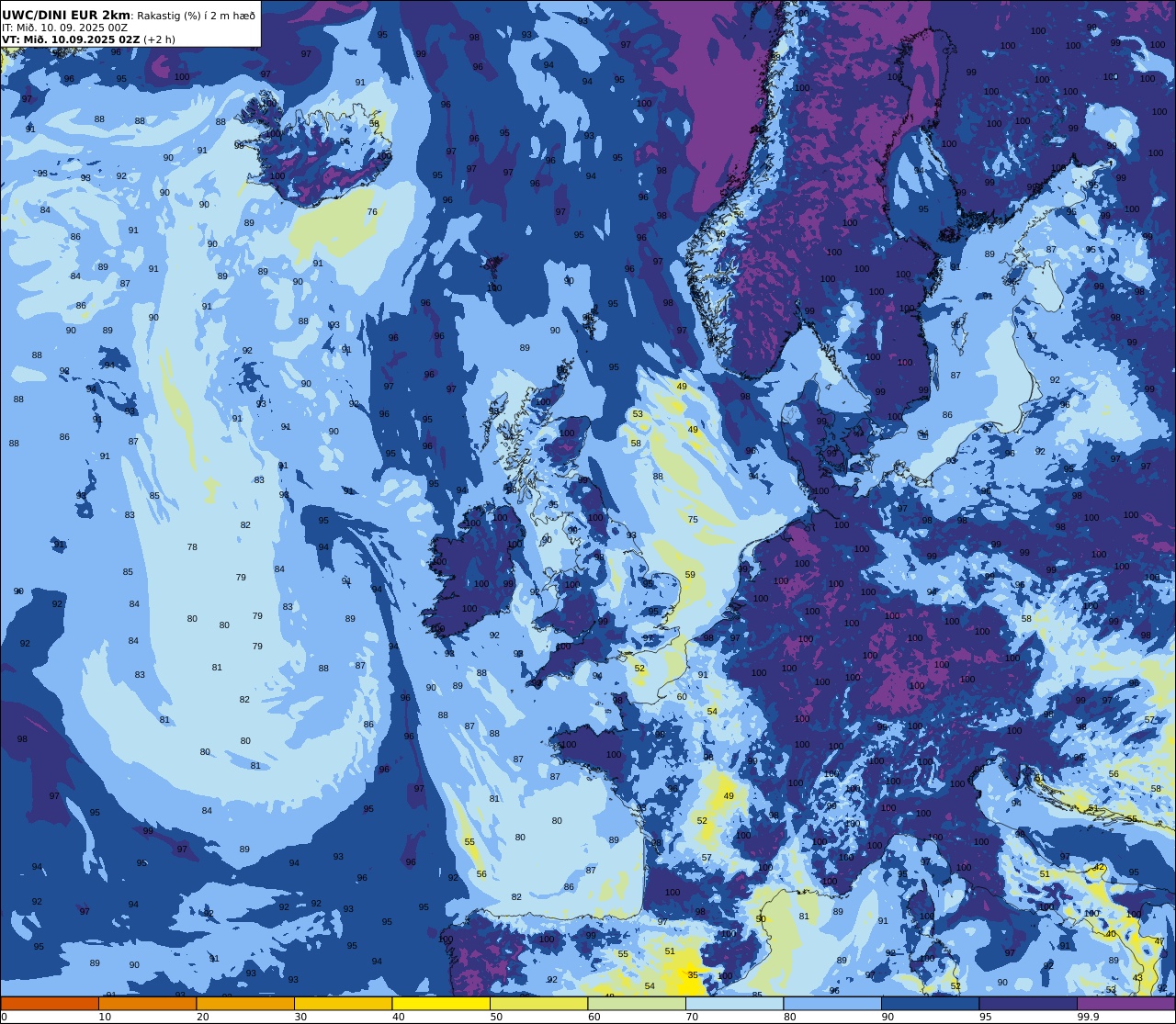Click the "Rakastig (%) í 2 m hæð" label

click(196, 16)
